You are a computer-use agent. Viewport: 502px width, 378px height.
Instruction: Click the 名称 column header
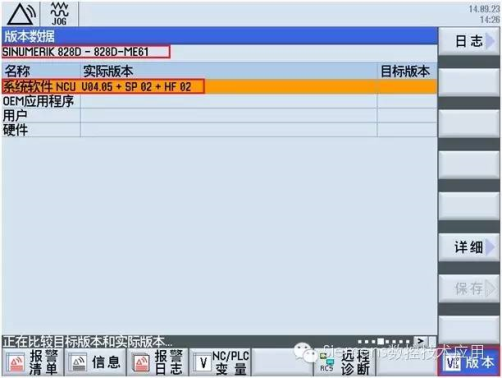(x=17, y=71)
